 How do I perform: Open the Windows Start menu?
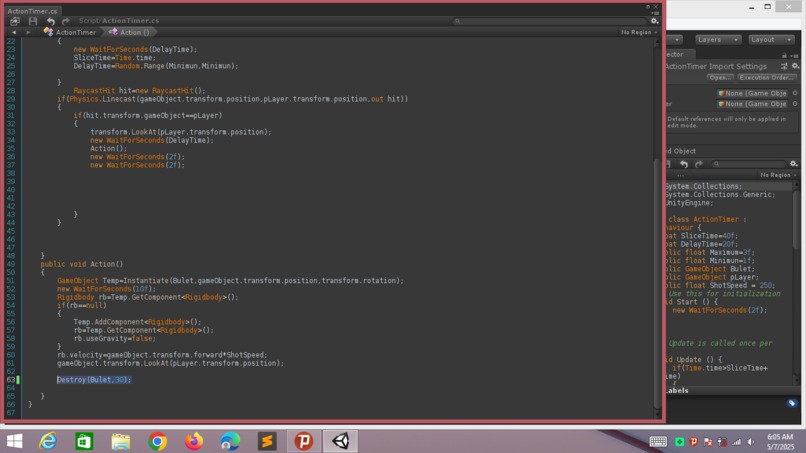click(x=14, y=441)
